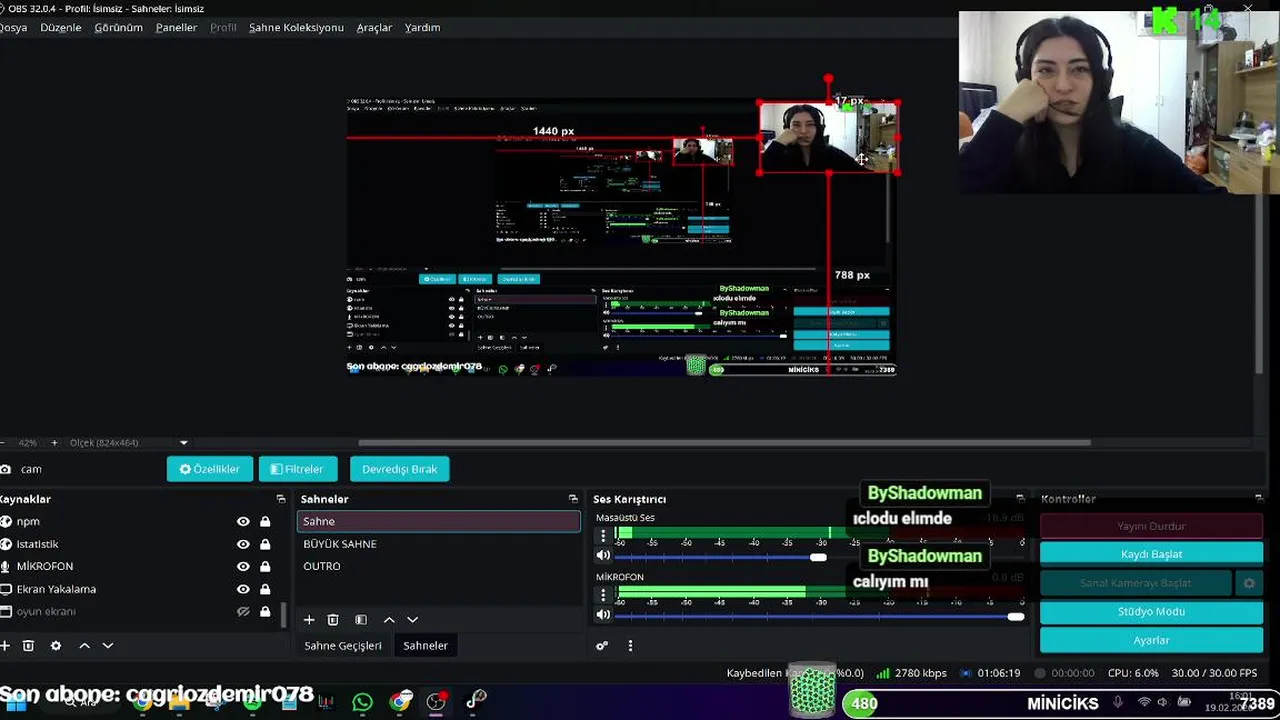
Task: Add a new scene with Sahneler plus icon
Action: (309, 620)
